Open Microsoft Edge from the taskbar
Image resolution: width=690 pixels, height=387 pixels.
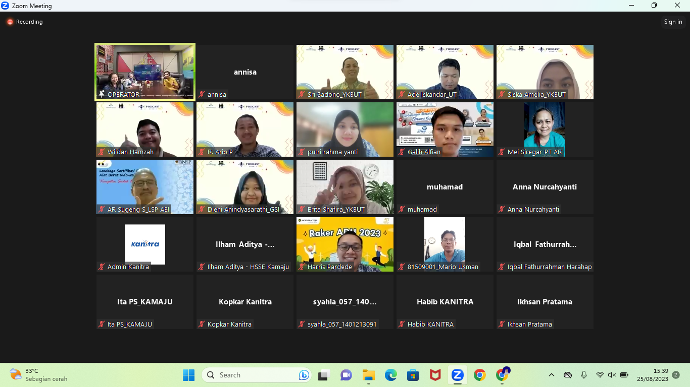tap(391, 375)
